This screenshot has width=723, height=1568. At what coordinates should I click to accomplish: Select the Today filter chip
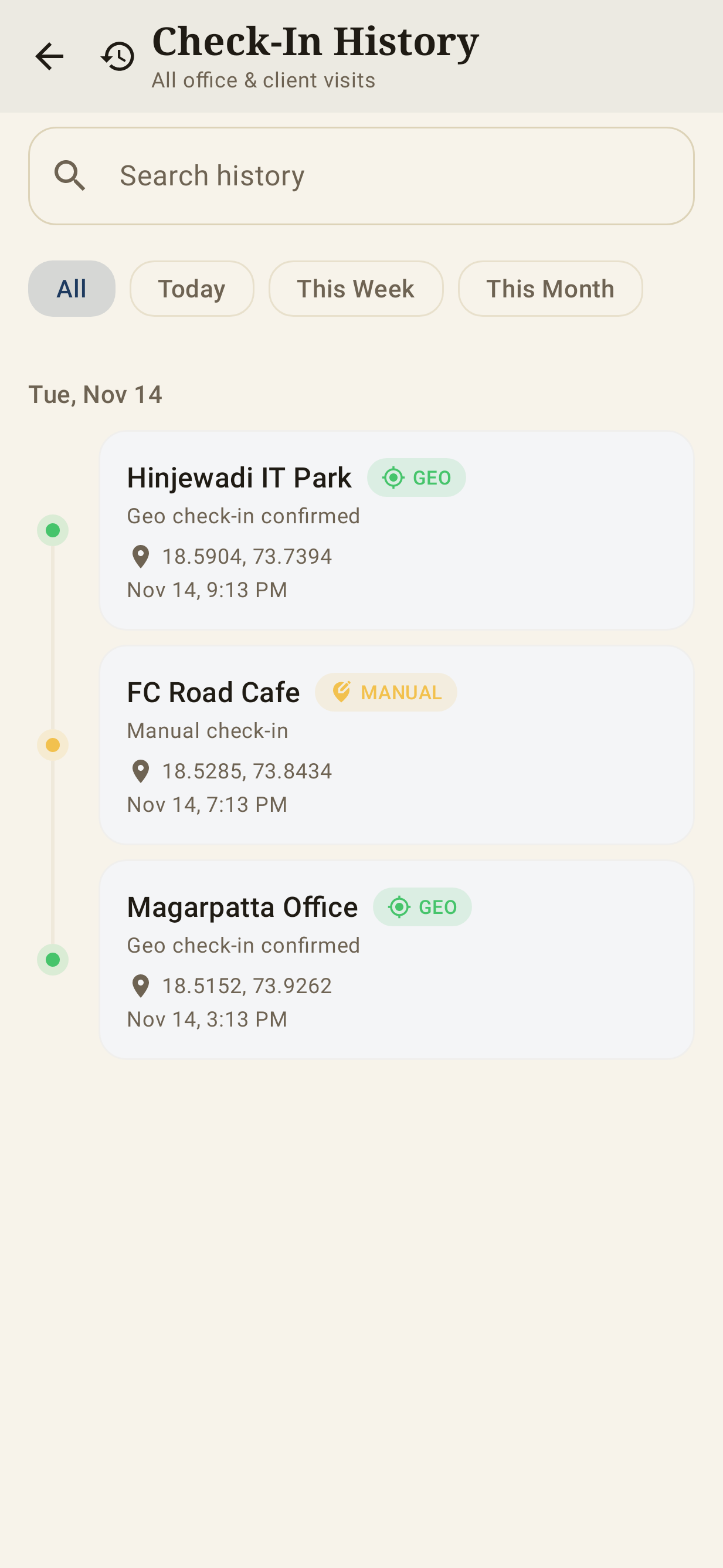[192, 289]
